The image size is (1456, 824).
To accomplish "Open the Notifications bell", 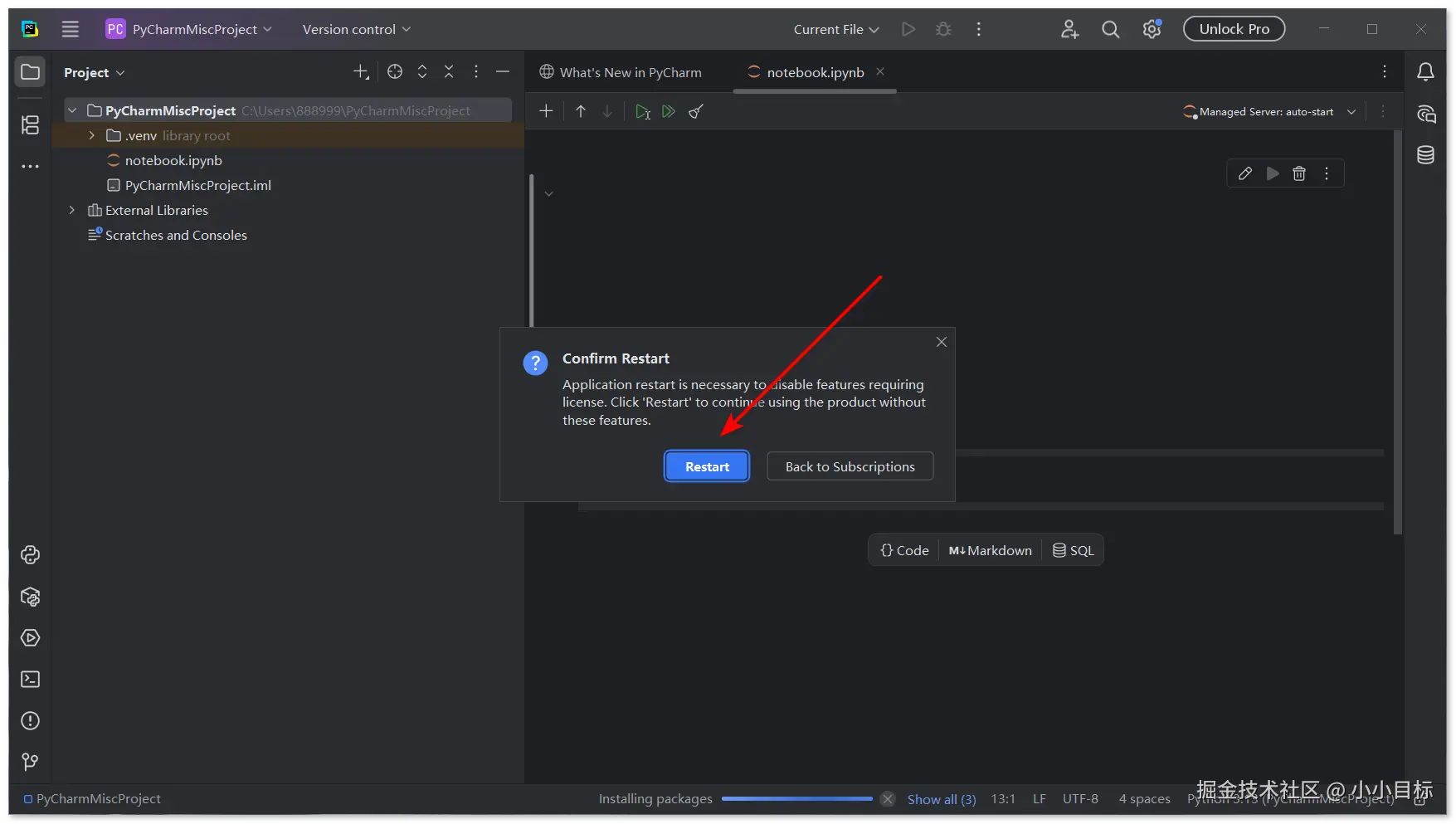I will coord(1425,72).
